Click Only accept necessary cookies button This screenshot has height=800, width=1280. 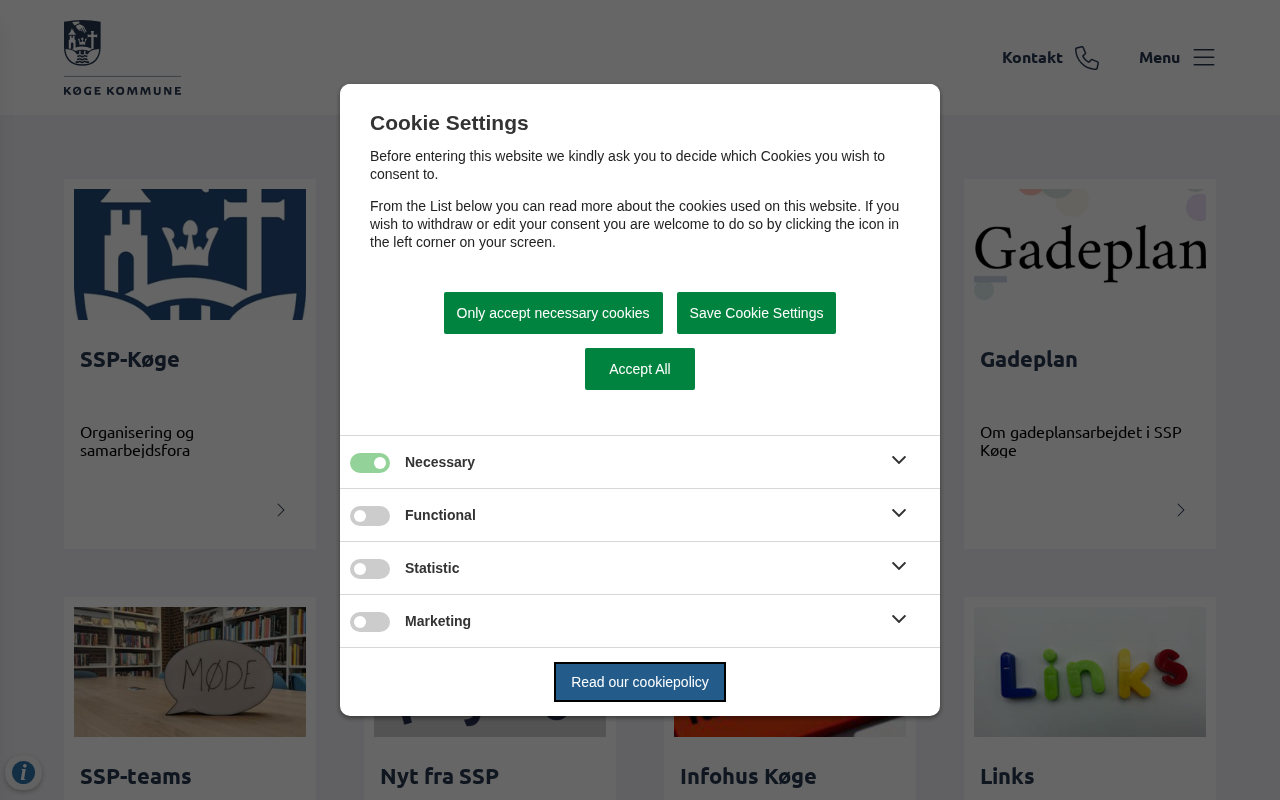553,313
